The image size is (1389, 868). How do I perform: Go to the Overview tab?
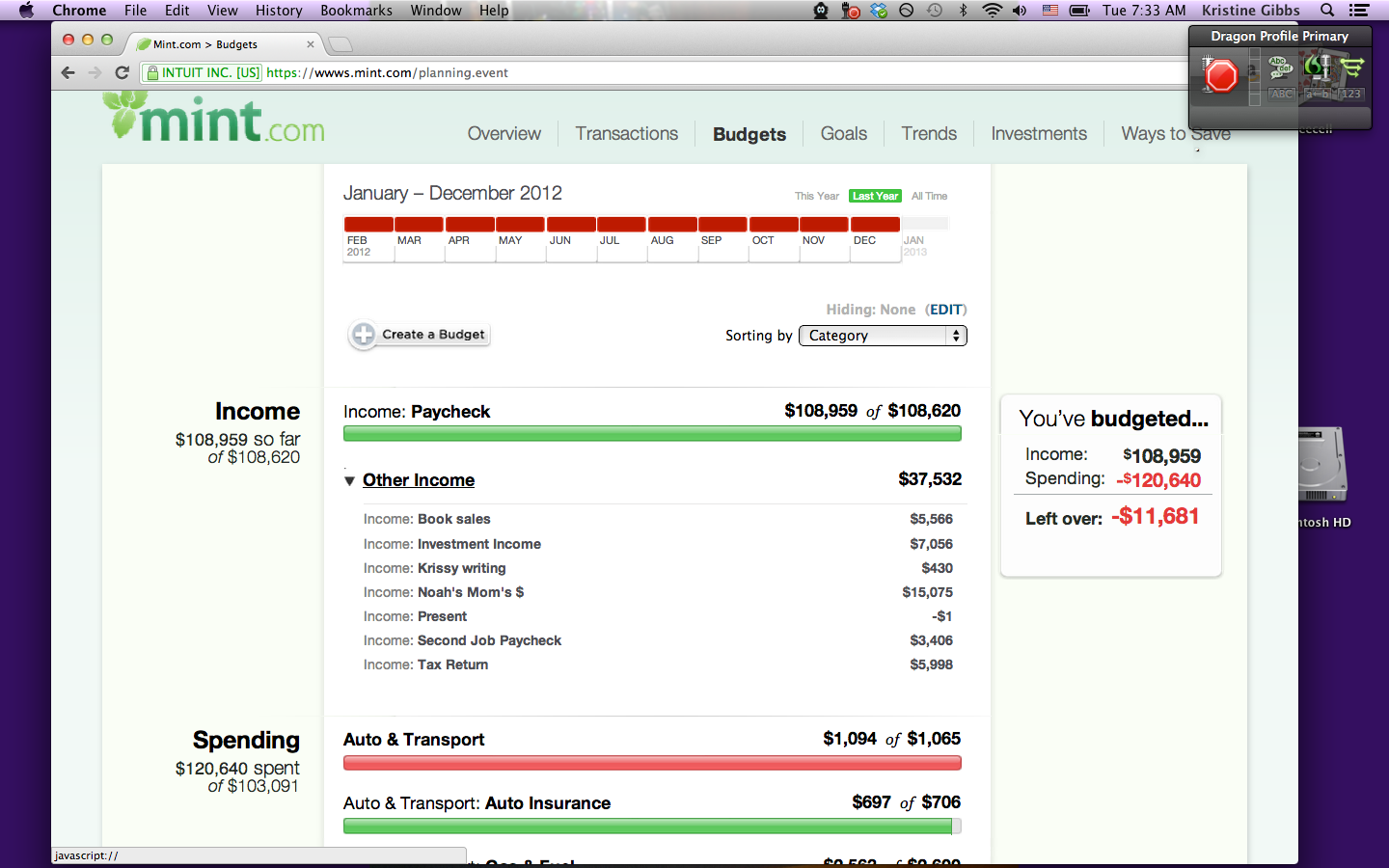[504, 134]
